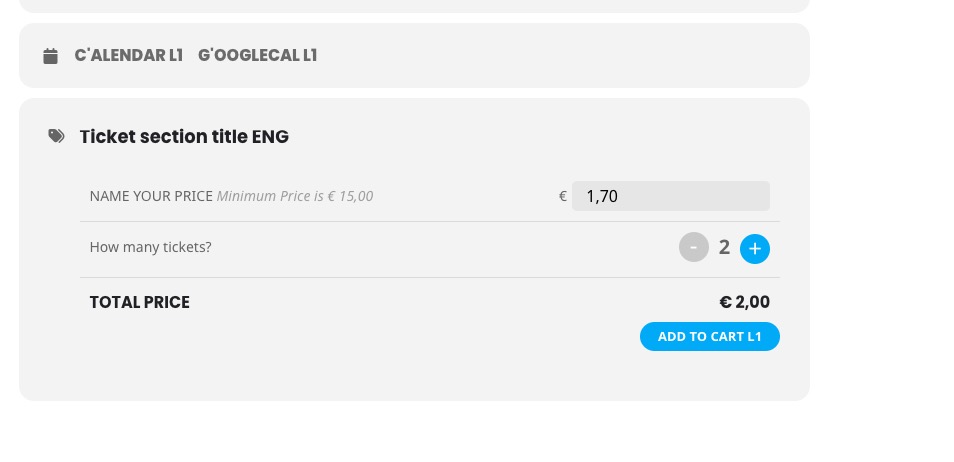Open the G'OOGLECAL L1 link
954x462 pixels.
pos(257,55)
